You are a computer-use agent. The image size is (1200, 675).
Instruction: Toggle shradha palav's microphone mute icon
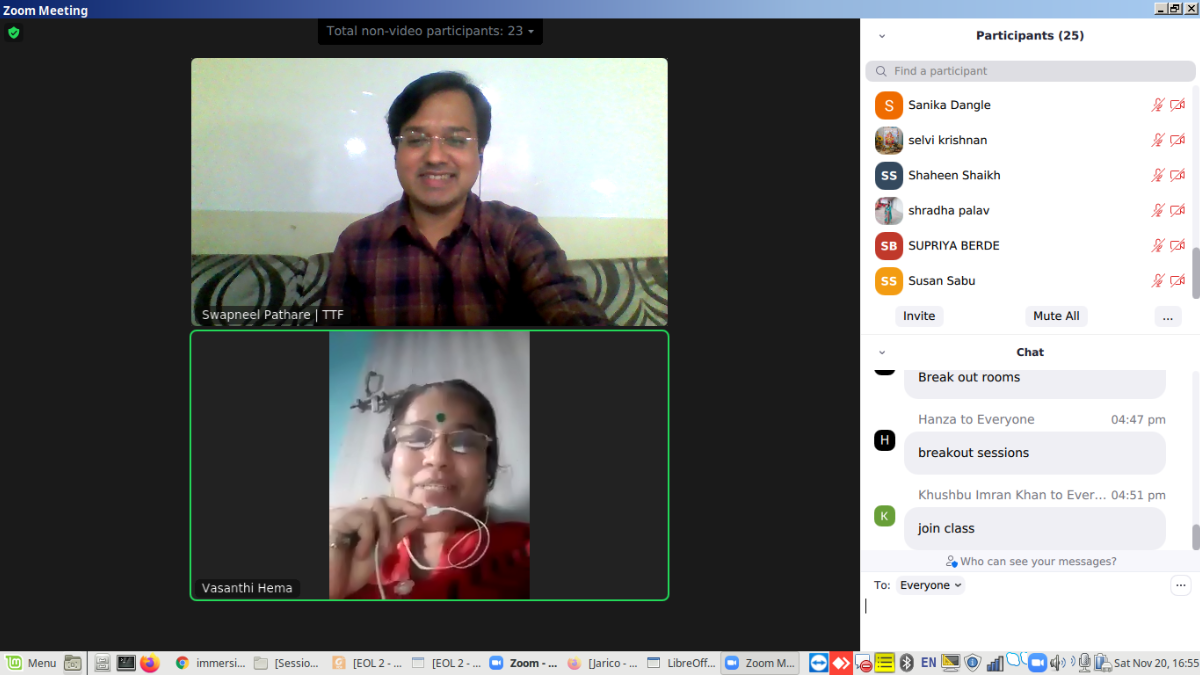(1158, 211)
